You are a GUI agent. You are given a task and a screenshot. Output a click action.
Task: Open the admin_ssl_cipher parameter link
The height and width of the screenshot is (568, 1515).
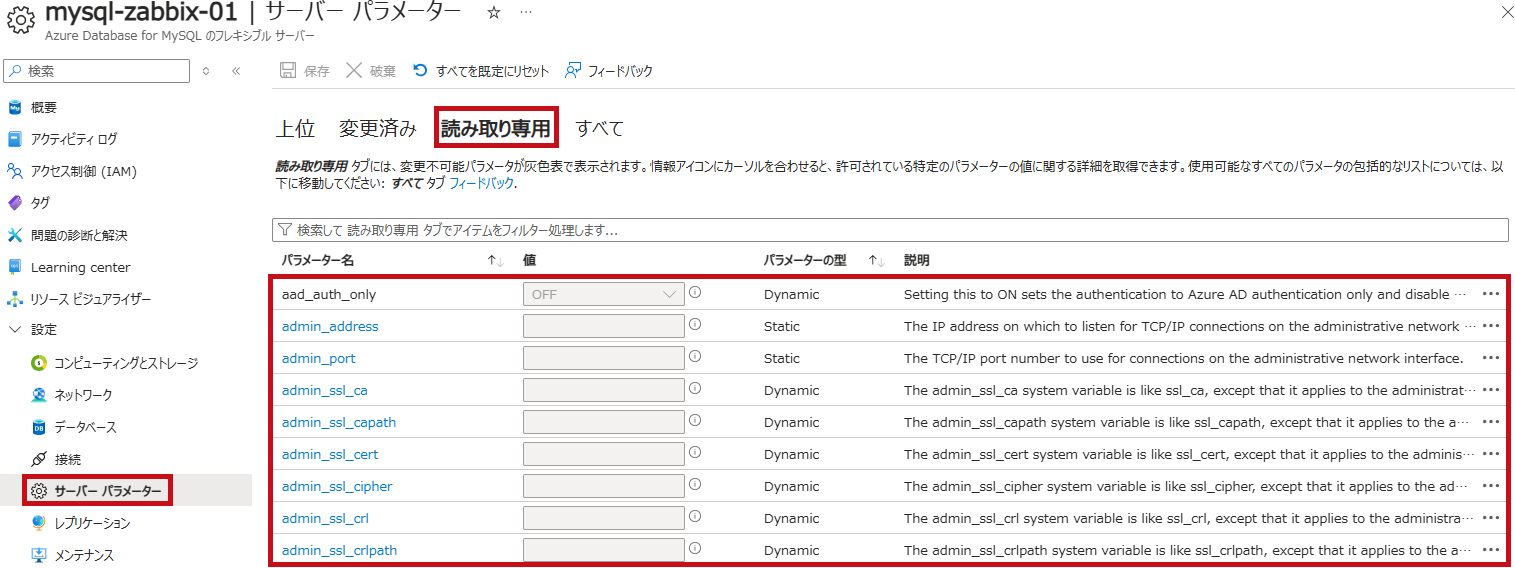click(337, 486)
